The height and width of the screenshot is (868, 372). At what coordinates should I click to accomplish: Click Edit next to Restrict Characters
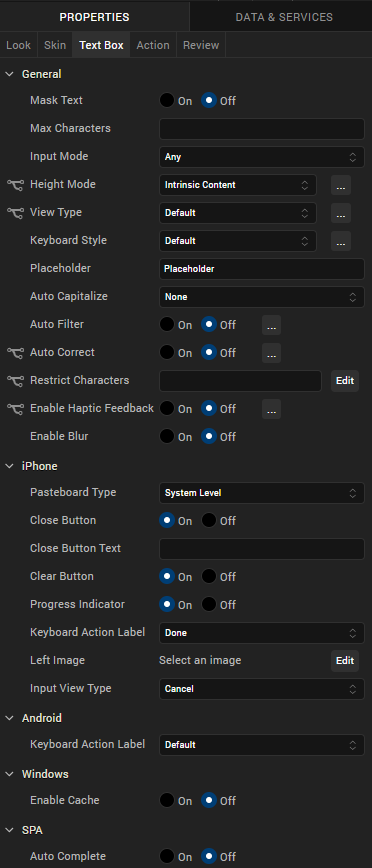pyautogui.click(x=345, y=381)
